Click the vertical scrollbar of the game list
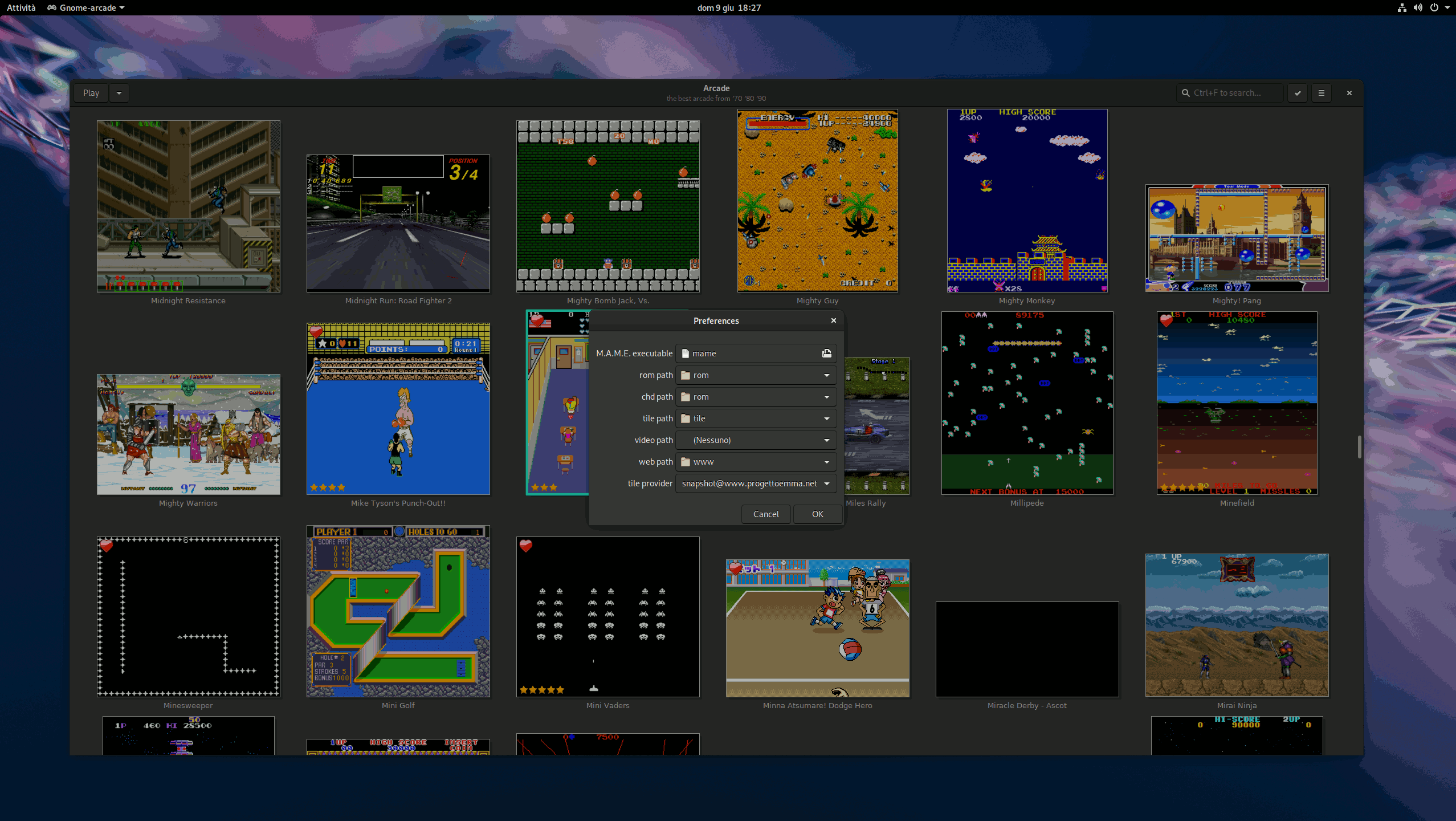Viewport: 1456px width, 821px height. 1359,446
